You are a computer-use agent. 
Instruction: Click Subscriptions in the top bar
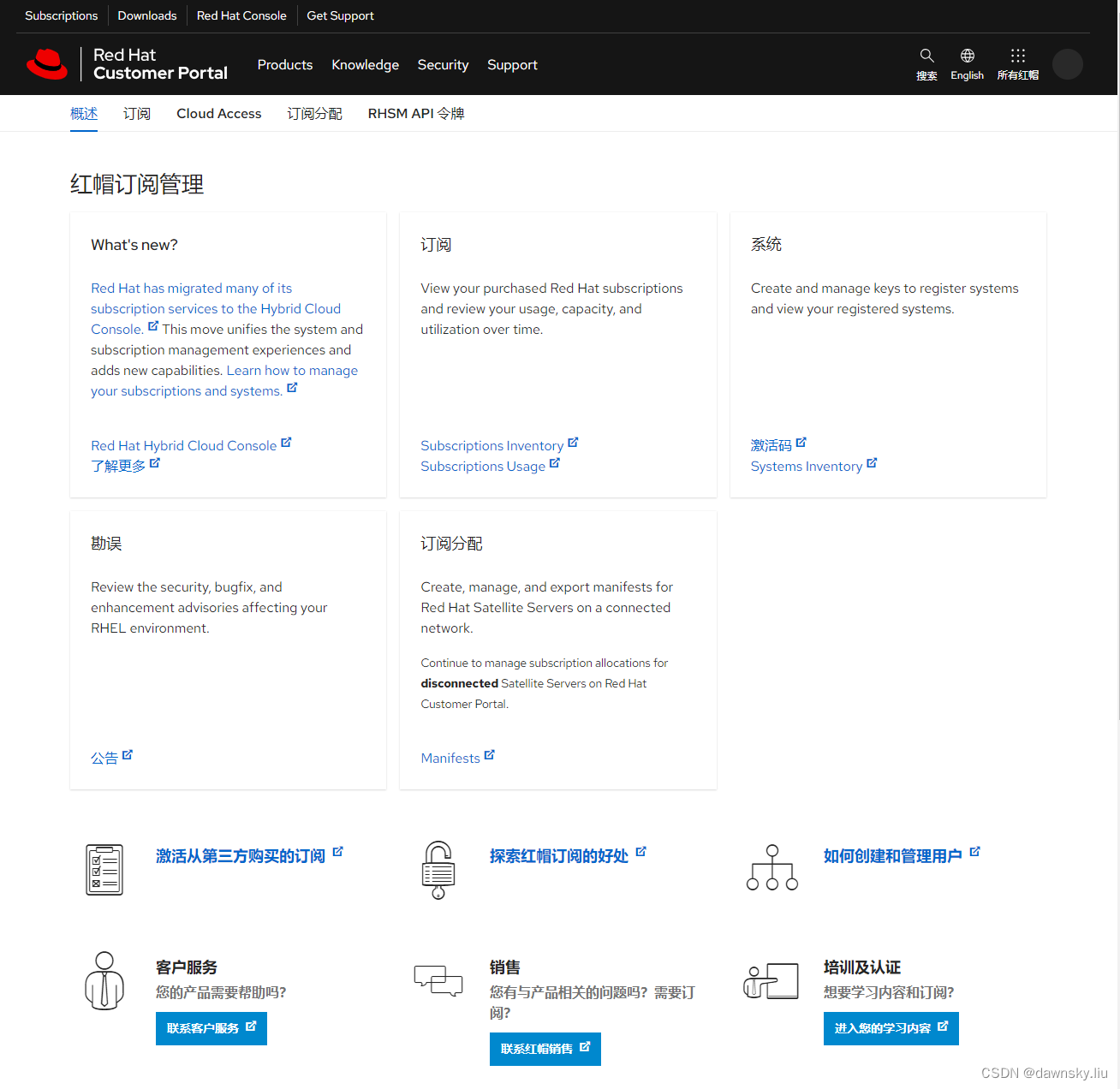click(62, 16)
